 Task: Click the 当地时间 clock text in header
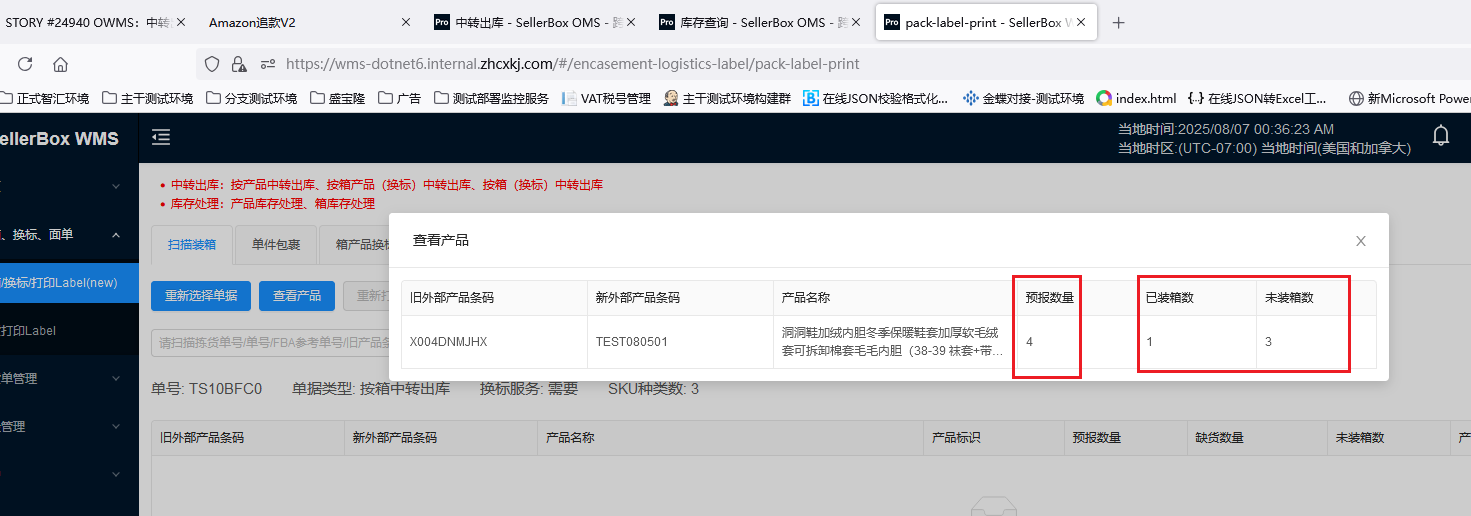click(1225, 129)
